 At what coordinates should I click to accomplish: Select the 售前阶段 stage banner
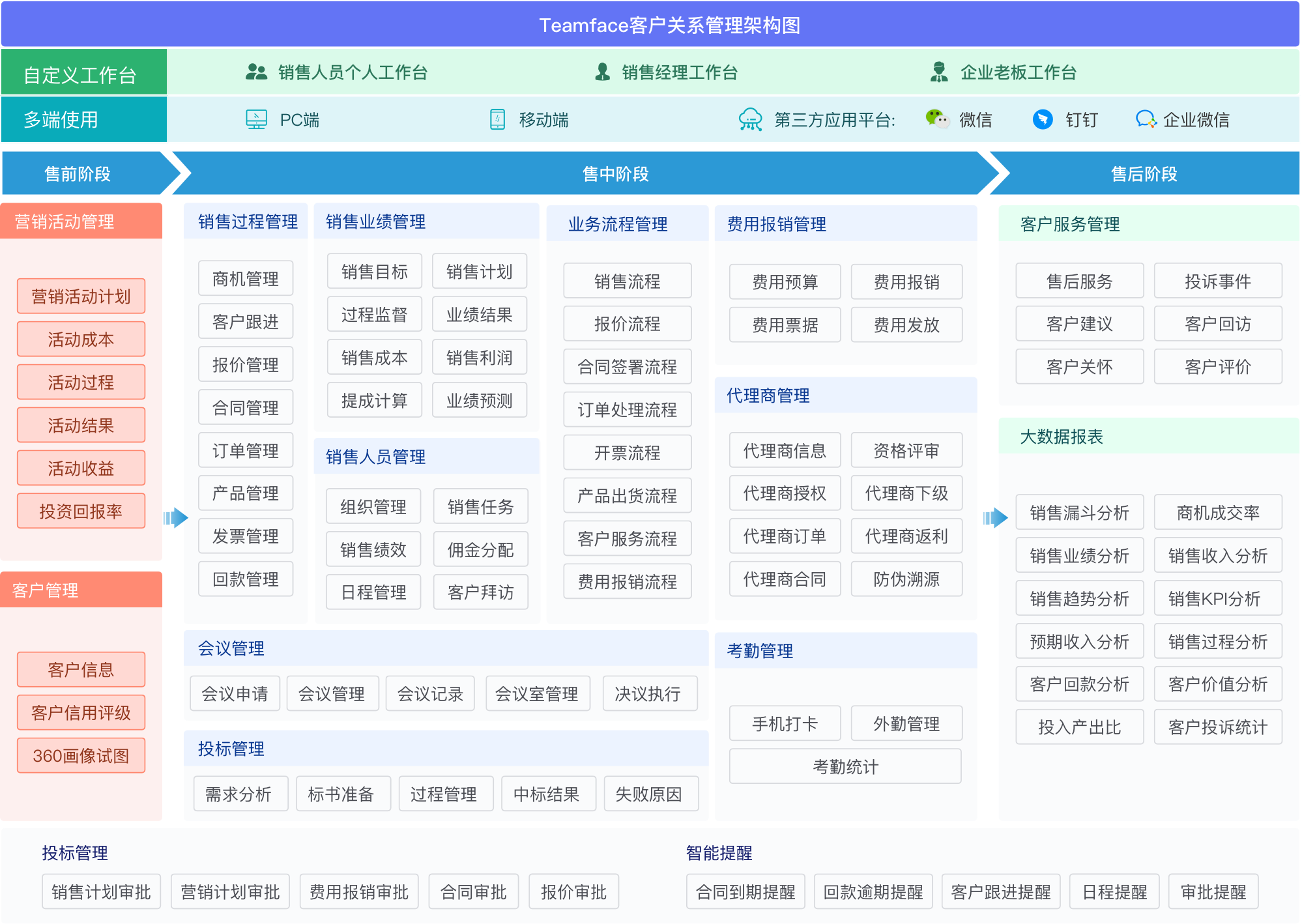click(x=78, y=174)
